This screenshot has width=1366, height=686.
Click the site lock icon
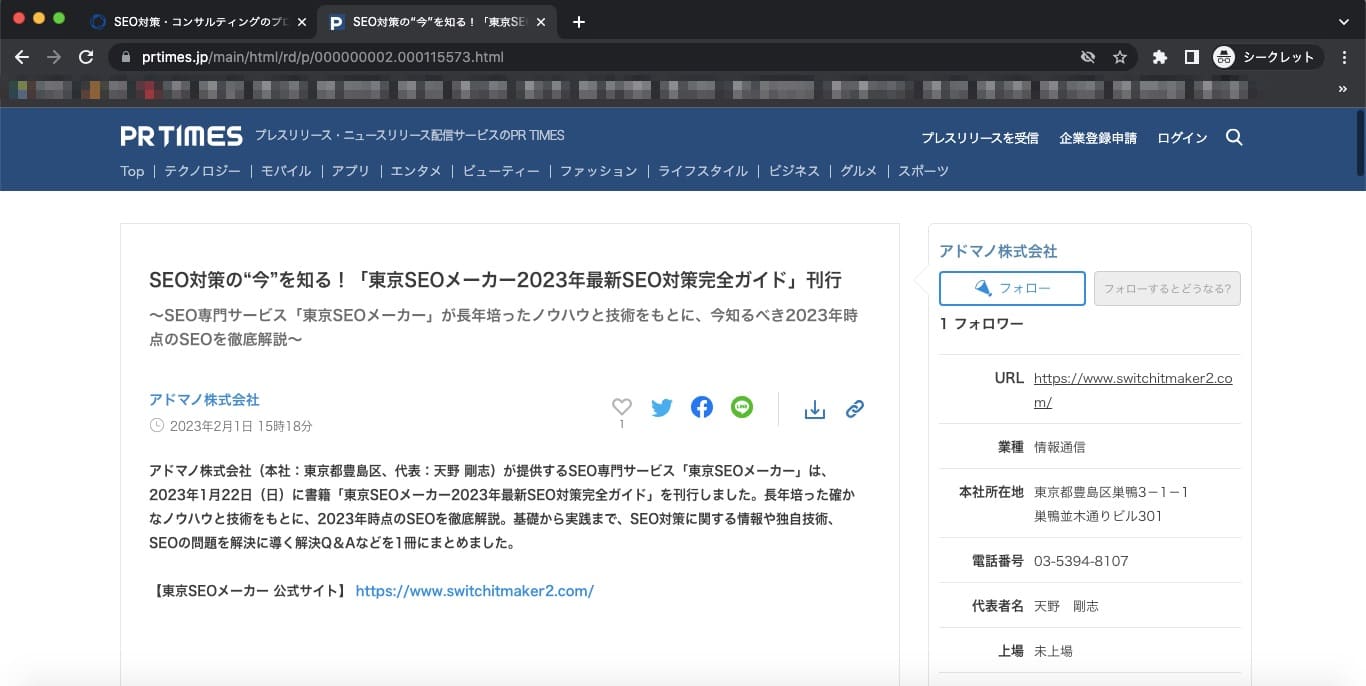click(125, 57)
